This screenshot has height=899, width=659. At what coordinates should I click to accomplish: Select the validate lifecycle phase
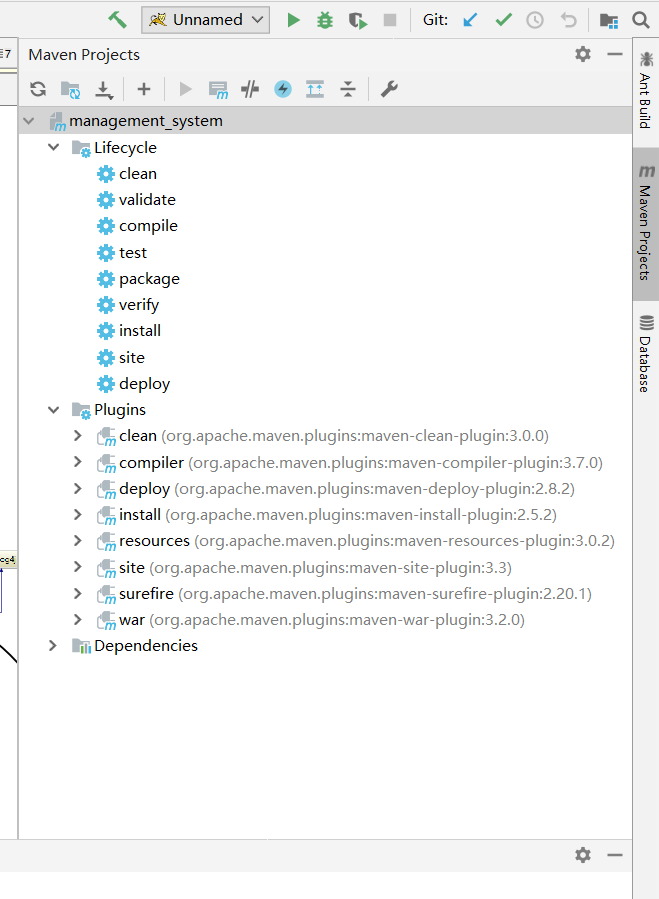(147, 200)
